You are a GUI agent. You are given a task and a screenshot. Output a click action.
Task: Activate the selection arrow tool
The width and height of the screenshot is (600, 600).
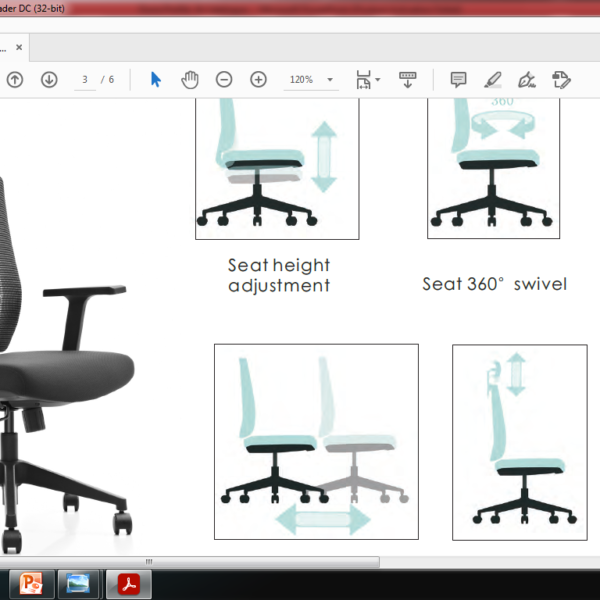156,80
